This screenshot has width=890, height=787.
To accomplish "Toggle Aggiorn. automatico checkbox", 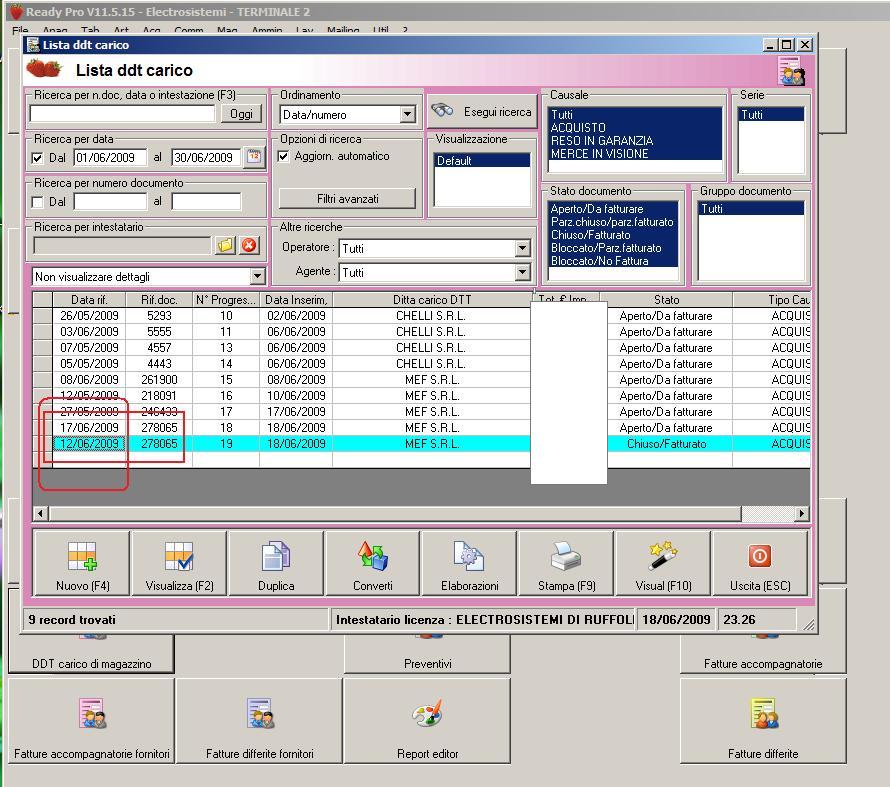I will coord(284,157).
